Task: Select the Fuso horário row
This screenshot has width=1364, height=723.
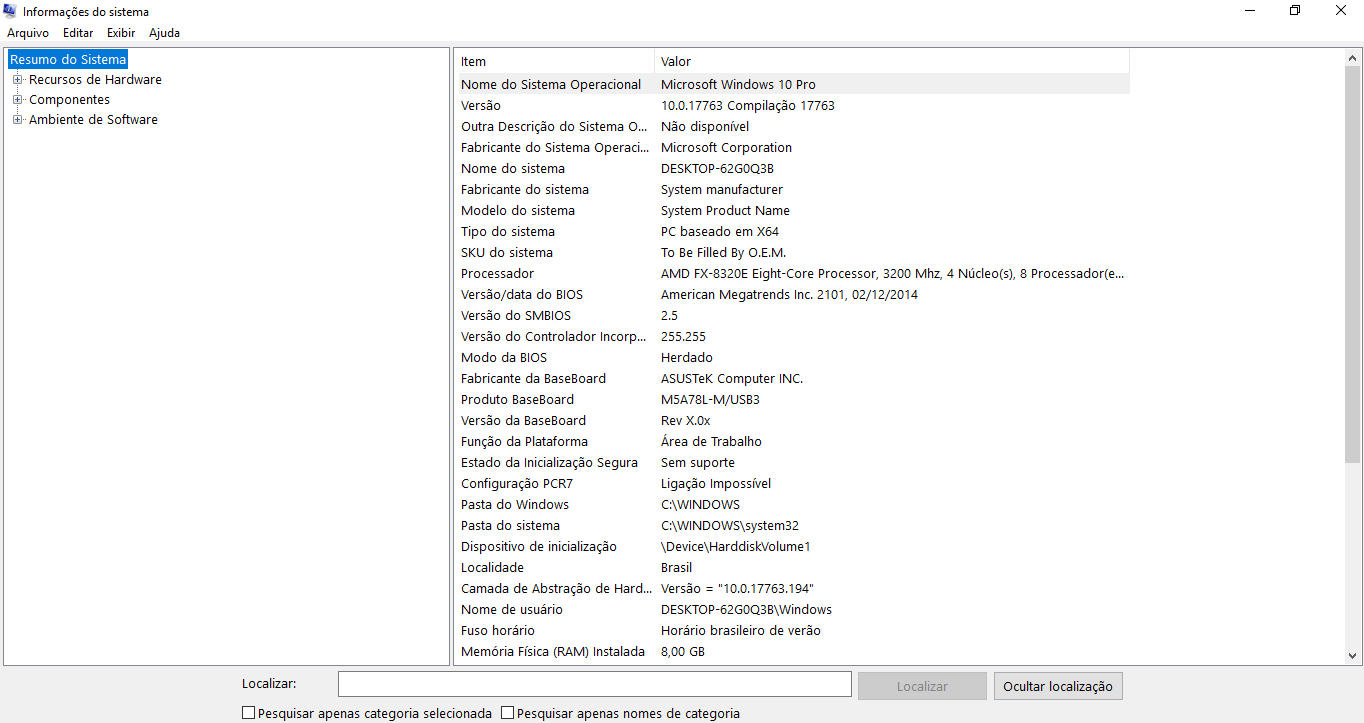Action: click(x=793, y=631)
